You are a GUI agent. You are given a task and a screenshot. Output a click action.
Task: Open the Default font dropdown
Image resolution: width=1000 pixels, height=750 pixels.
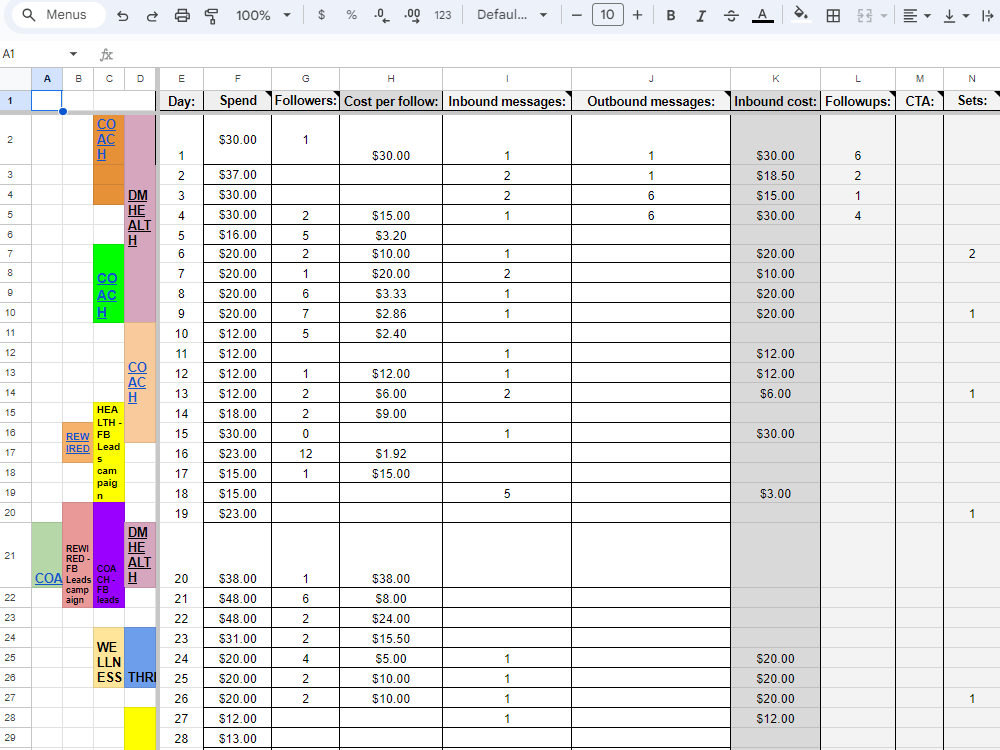pyautogui.click(x=511, y=15)
